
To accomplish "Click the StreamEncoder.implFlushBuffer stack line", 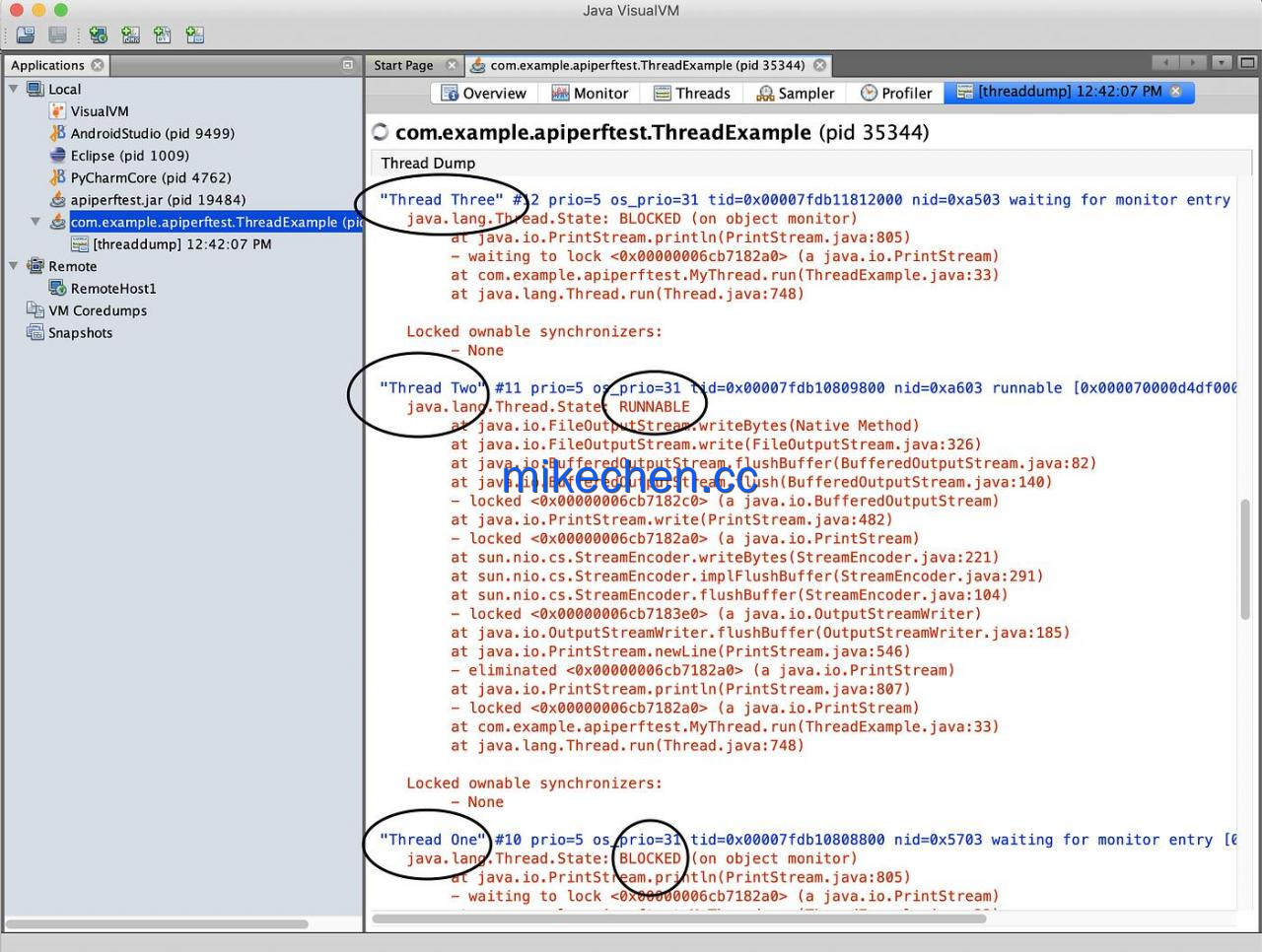I will [747, 577].
